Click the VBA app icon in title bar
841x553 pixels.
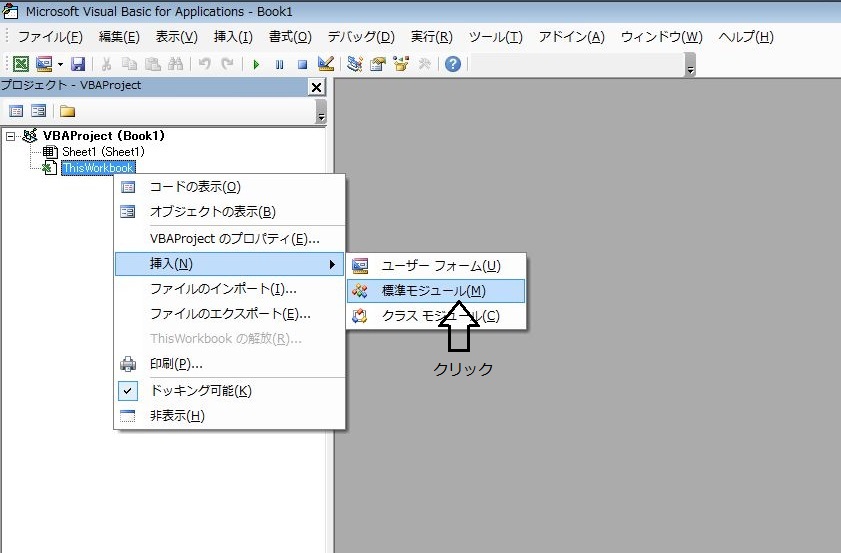coord(11,11)
